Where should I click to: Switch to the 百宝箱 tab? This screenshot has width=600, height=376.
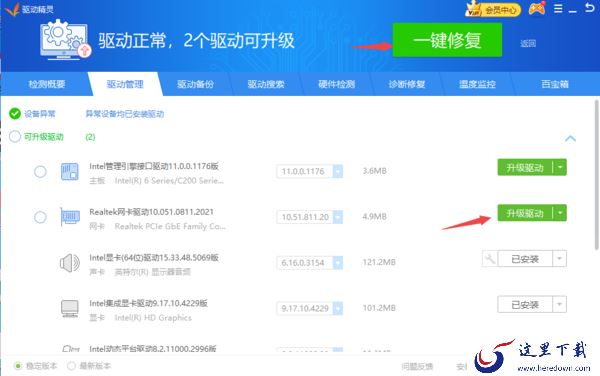click(x=555, y=84)
